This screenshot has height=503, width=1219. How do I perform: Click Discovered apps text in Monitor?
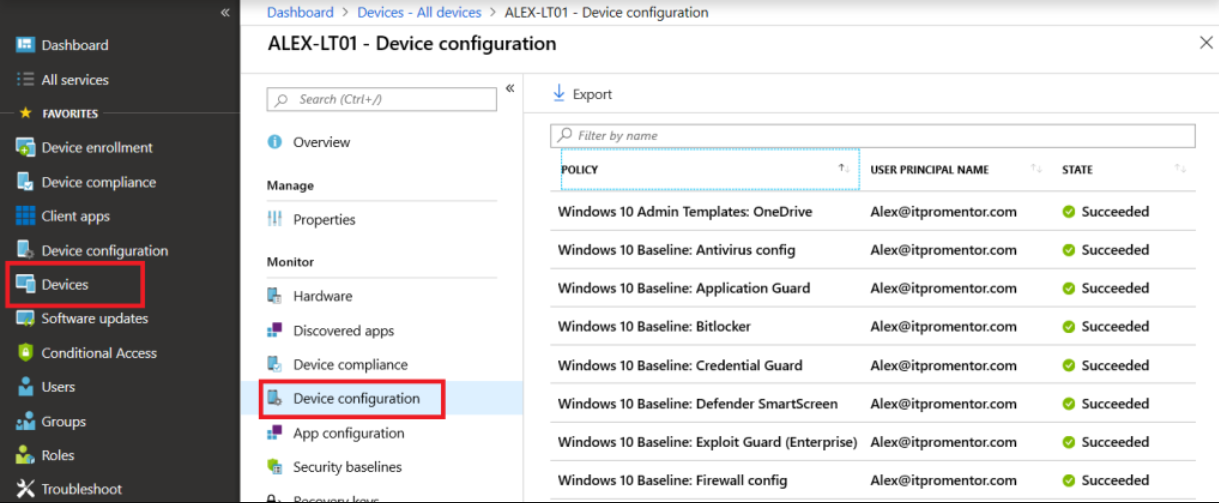coord(344,330)
